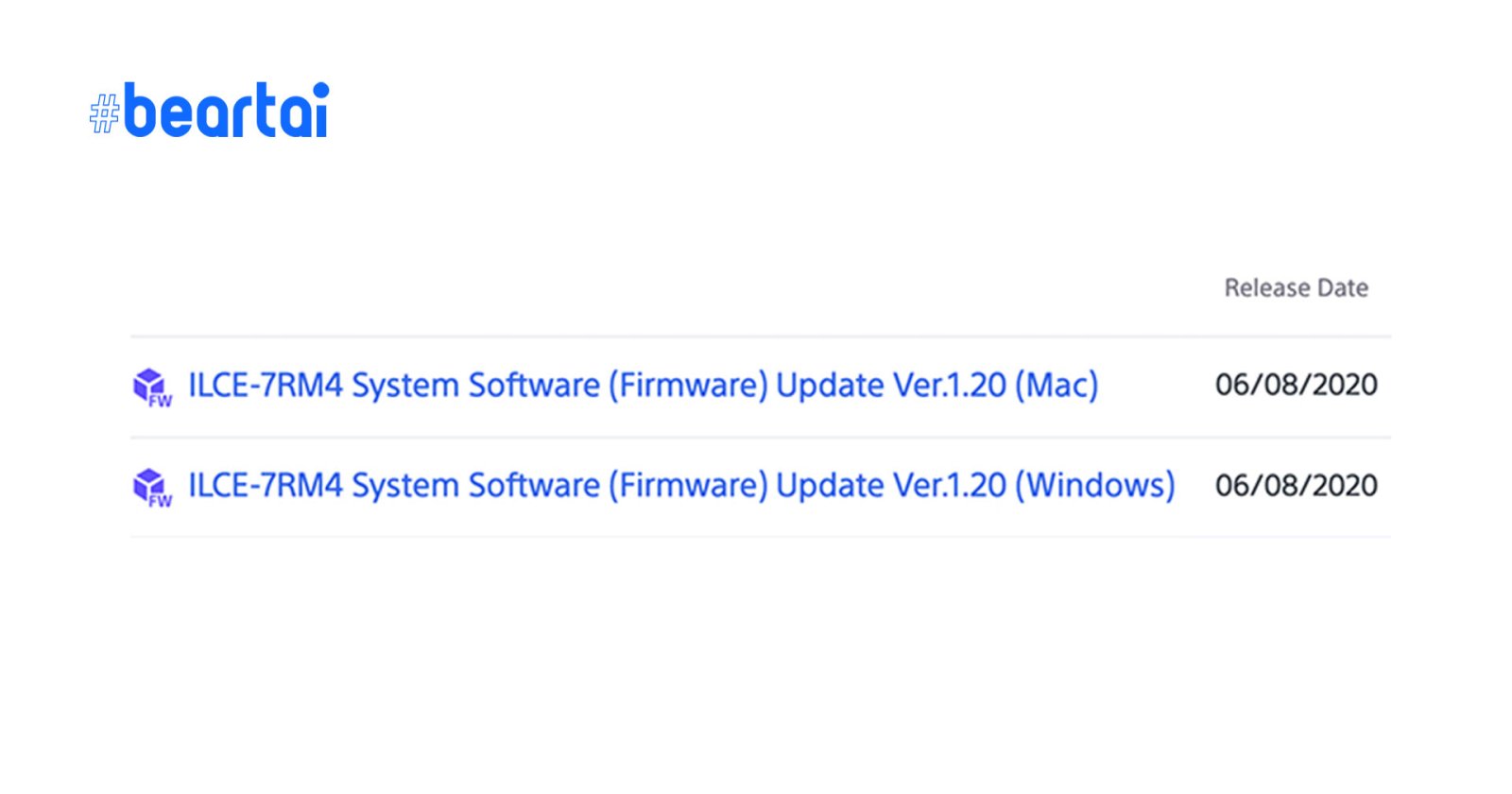This screenshot has width=1512, height=794.
Task: Click ILCE-7RM4 model name in the Mac row
Action: coord(266,385)
